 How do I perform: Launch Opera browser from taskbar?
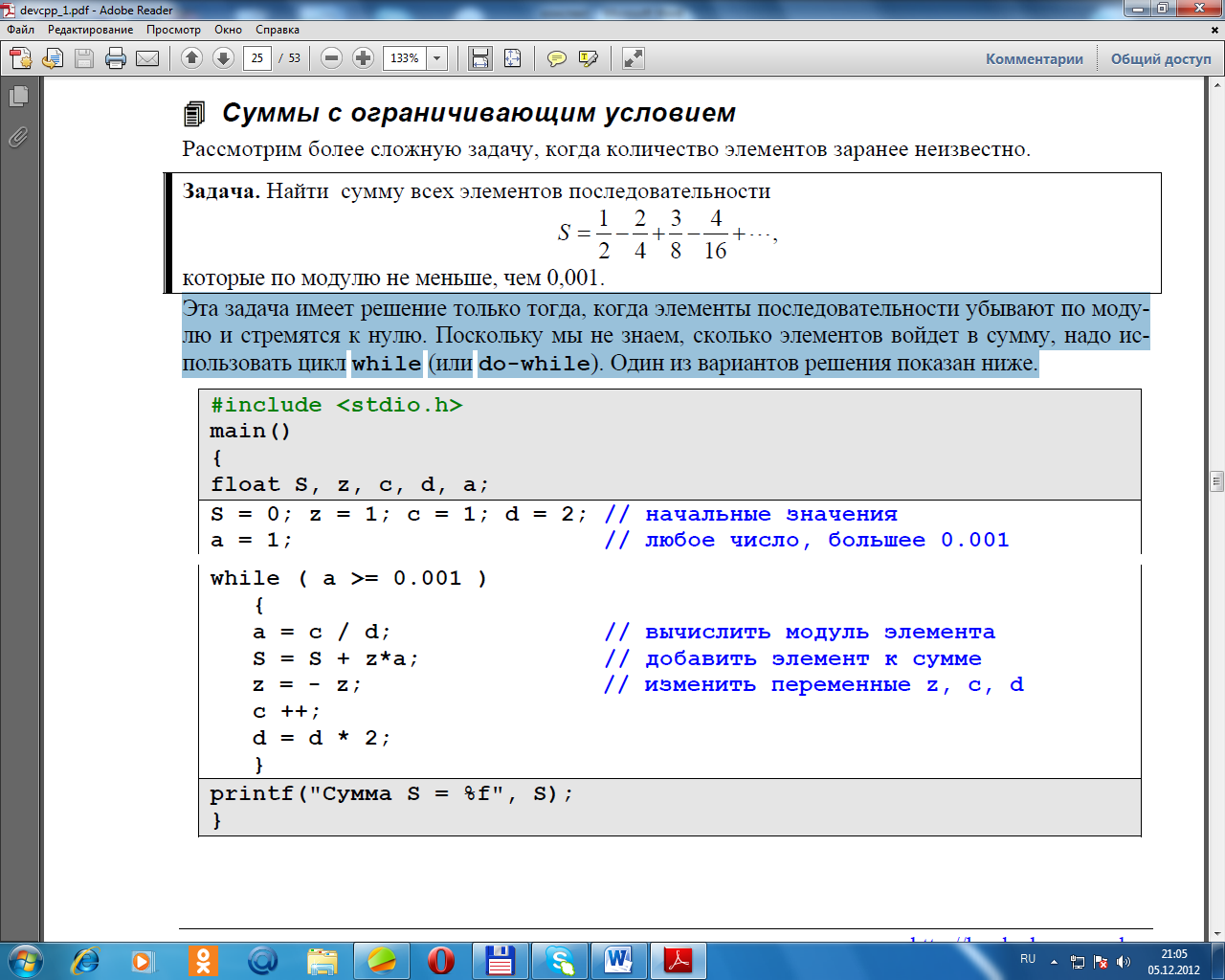click(441, 960)
